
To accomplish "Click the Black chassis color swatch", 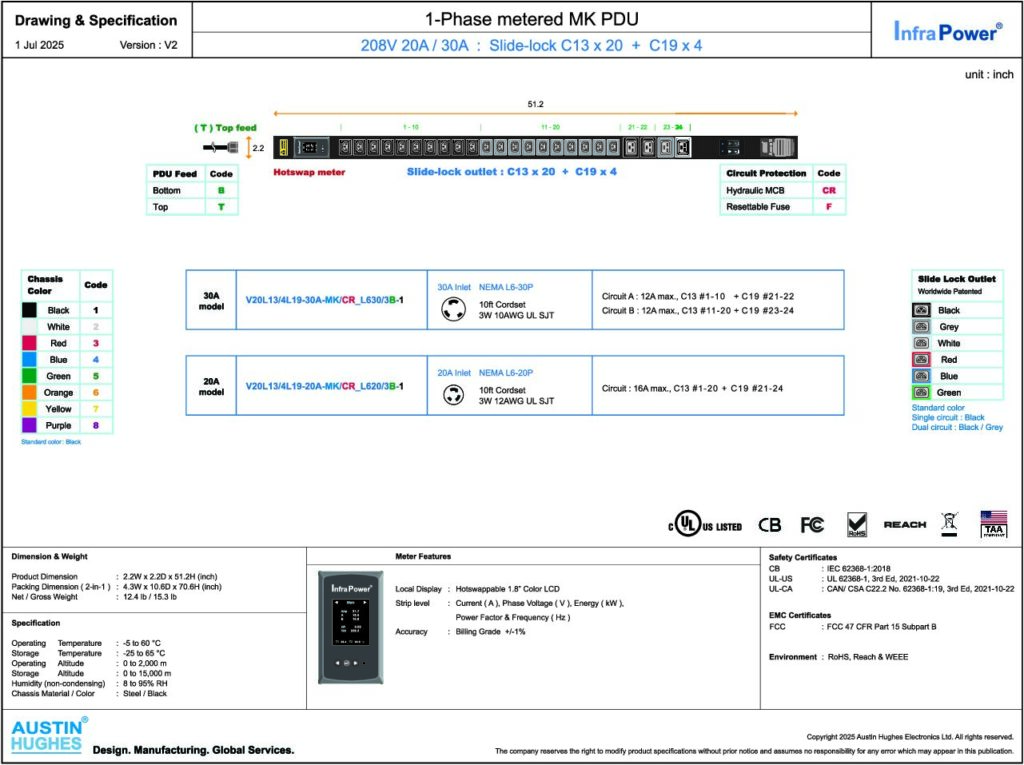I will pyautogui.click(x=29, y=310).
